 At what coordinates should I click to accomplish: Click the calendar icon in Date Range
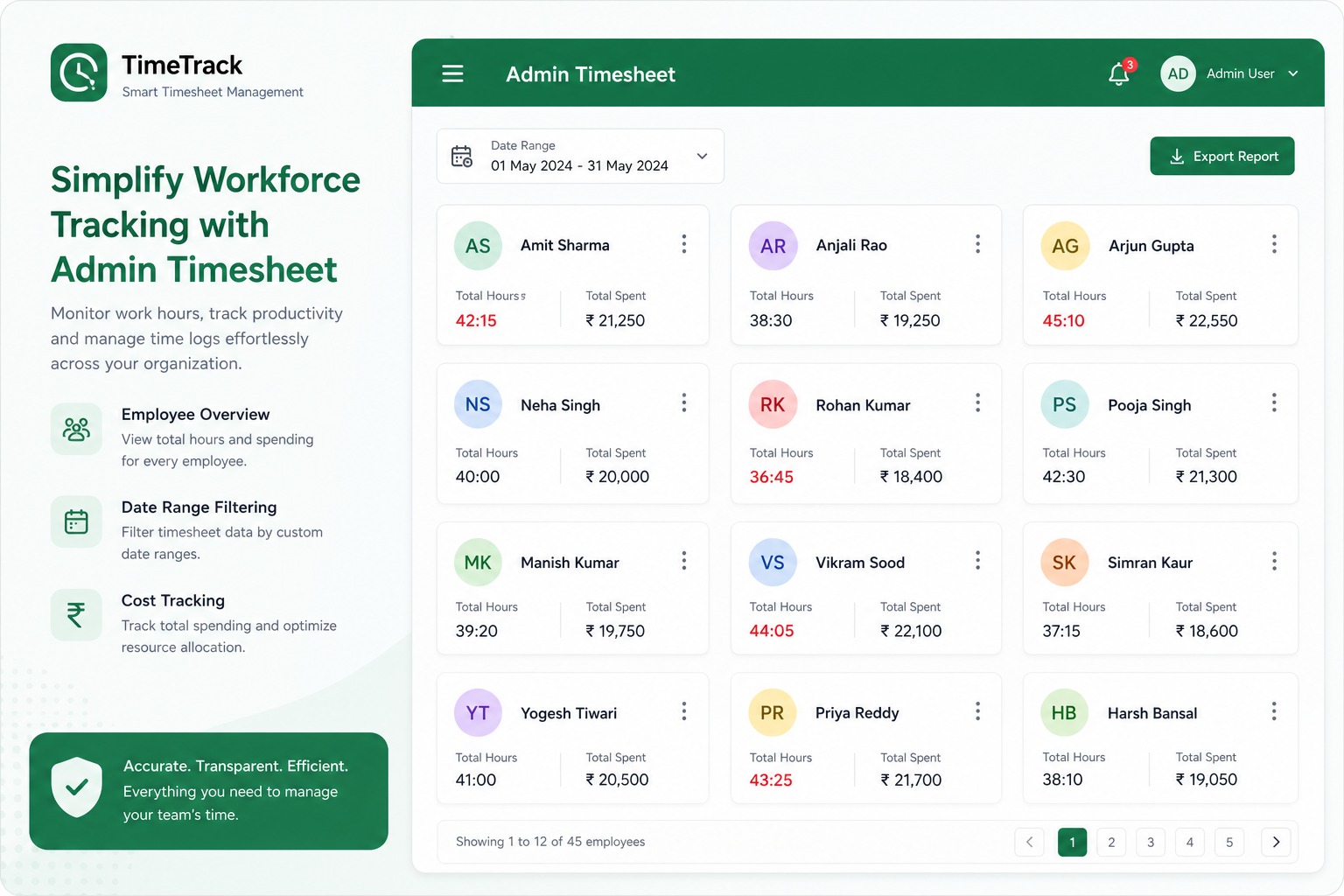coord(461,156)
